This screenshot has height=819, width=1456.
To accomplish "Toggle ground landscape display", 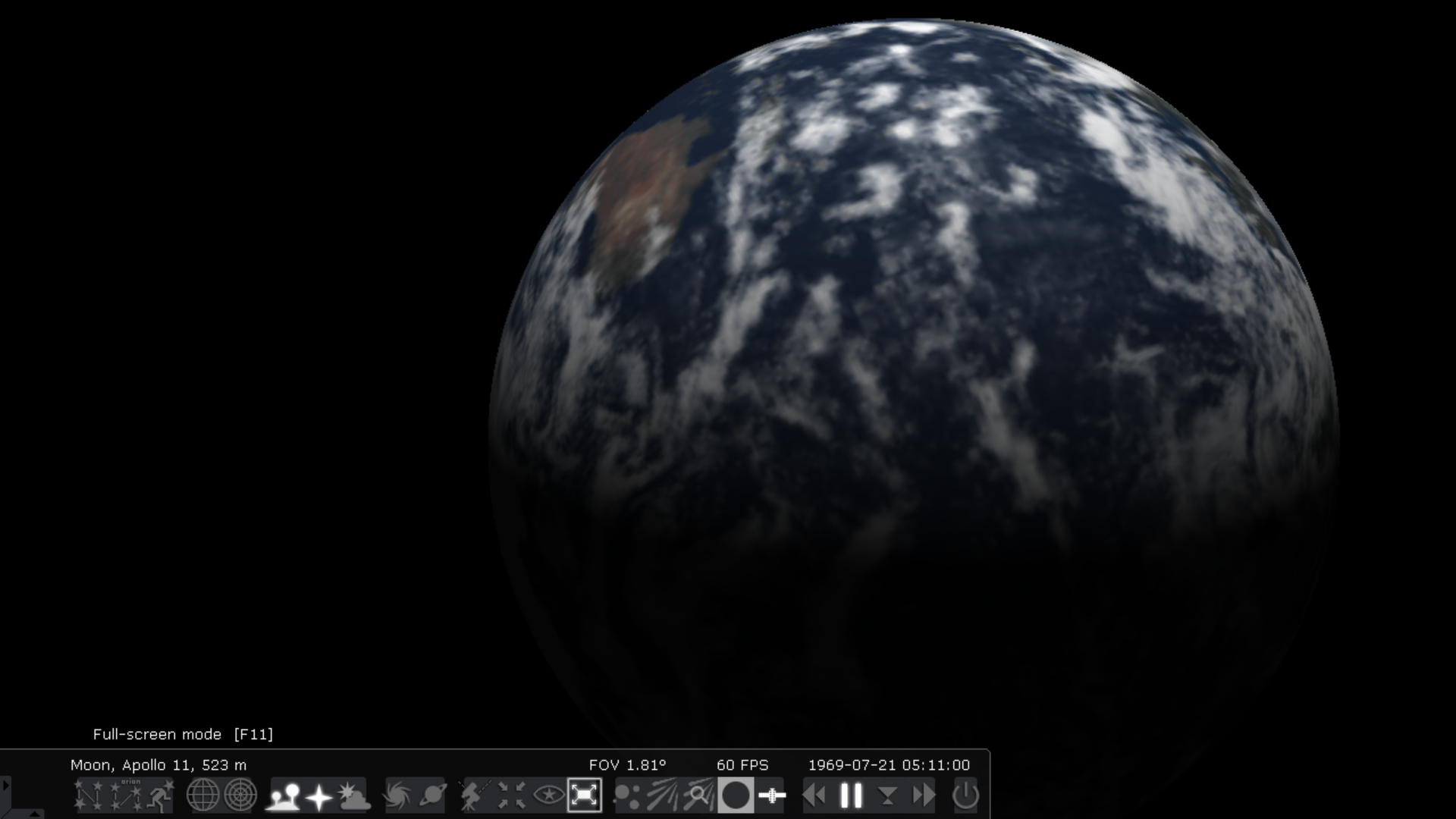I will (x=283, y=795).
